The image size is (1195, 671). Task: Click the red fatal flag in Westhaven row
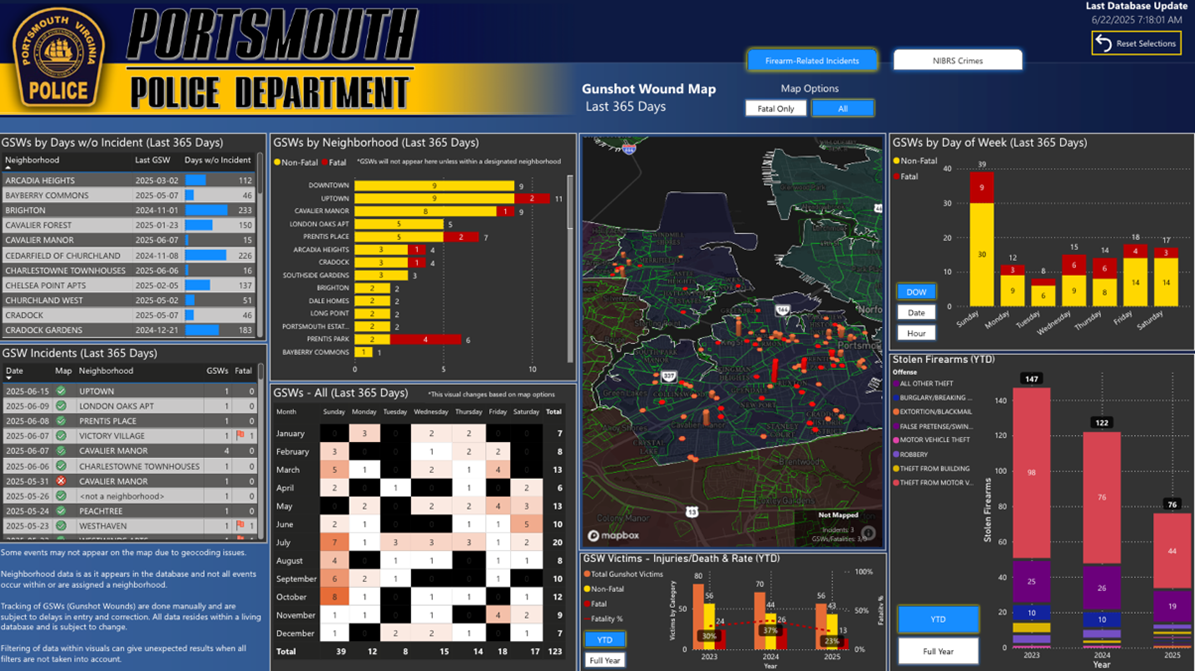[240, 526]
